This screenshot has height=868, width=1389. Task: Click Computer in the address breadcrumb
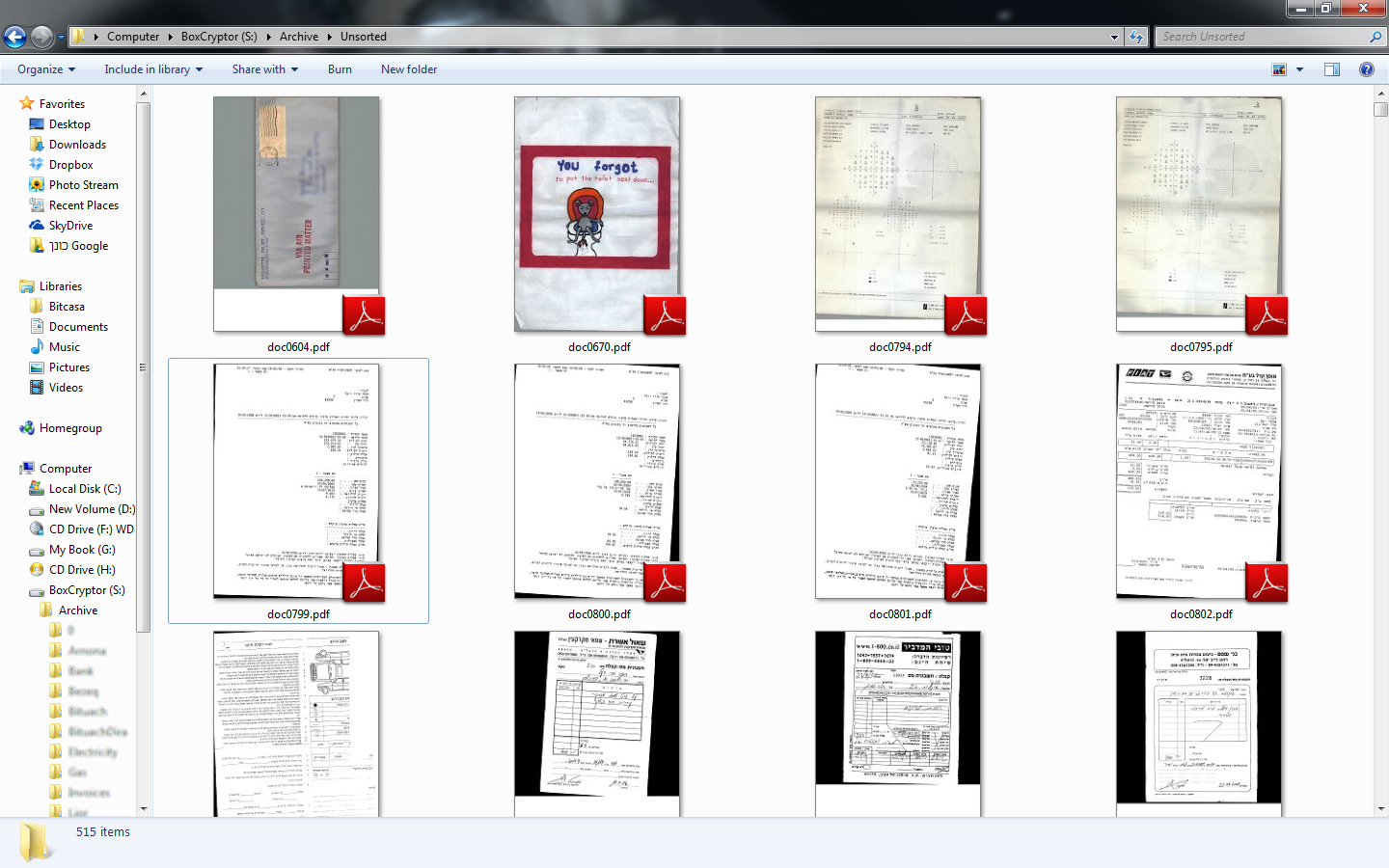point(133,37)
